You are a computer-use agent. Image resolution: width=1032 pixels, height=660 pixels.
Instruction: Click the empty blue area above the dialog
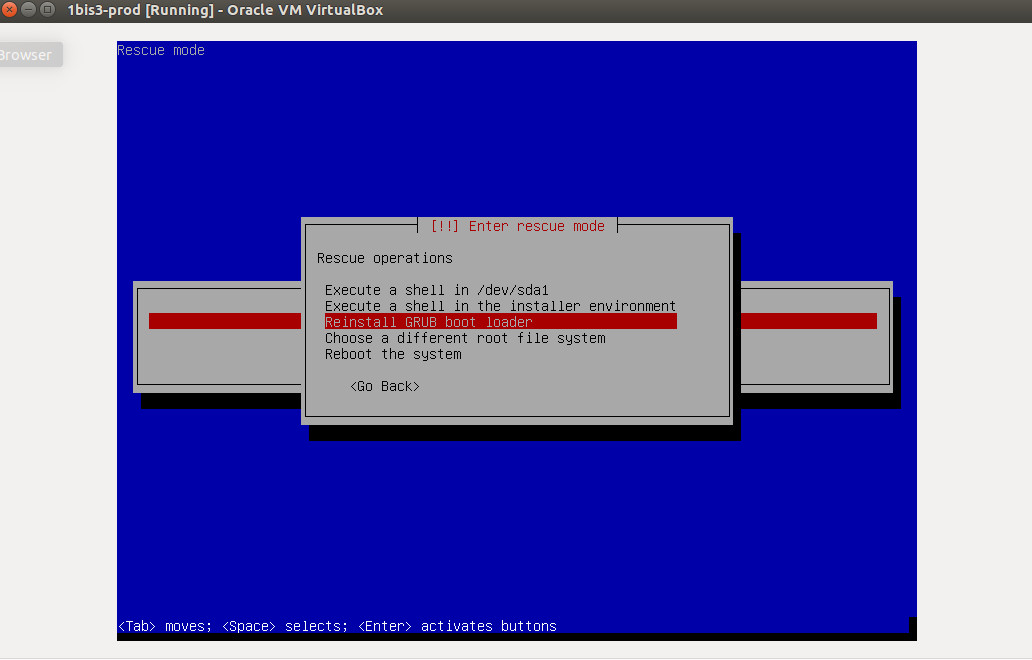click(516, 130)
